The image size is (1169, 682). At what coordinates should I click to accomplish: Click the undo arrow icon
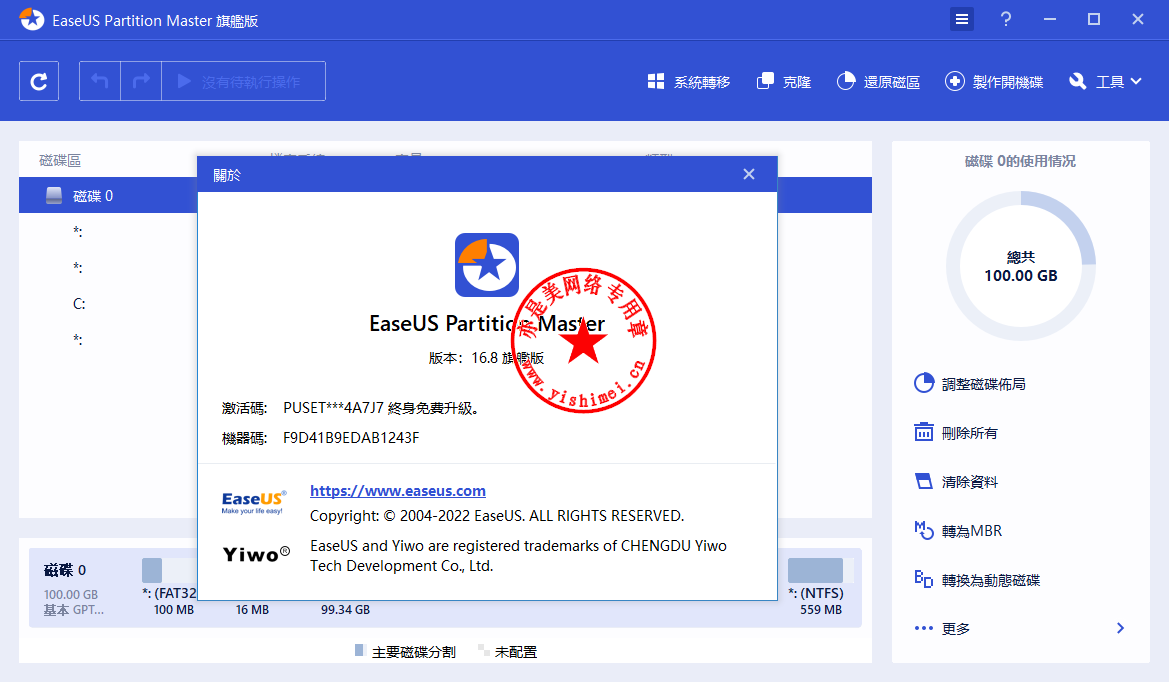100,81
